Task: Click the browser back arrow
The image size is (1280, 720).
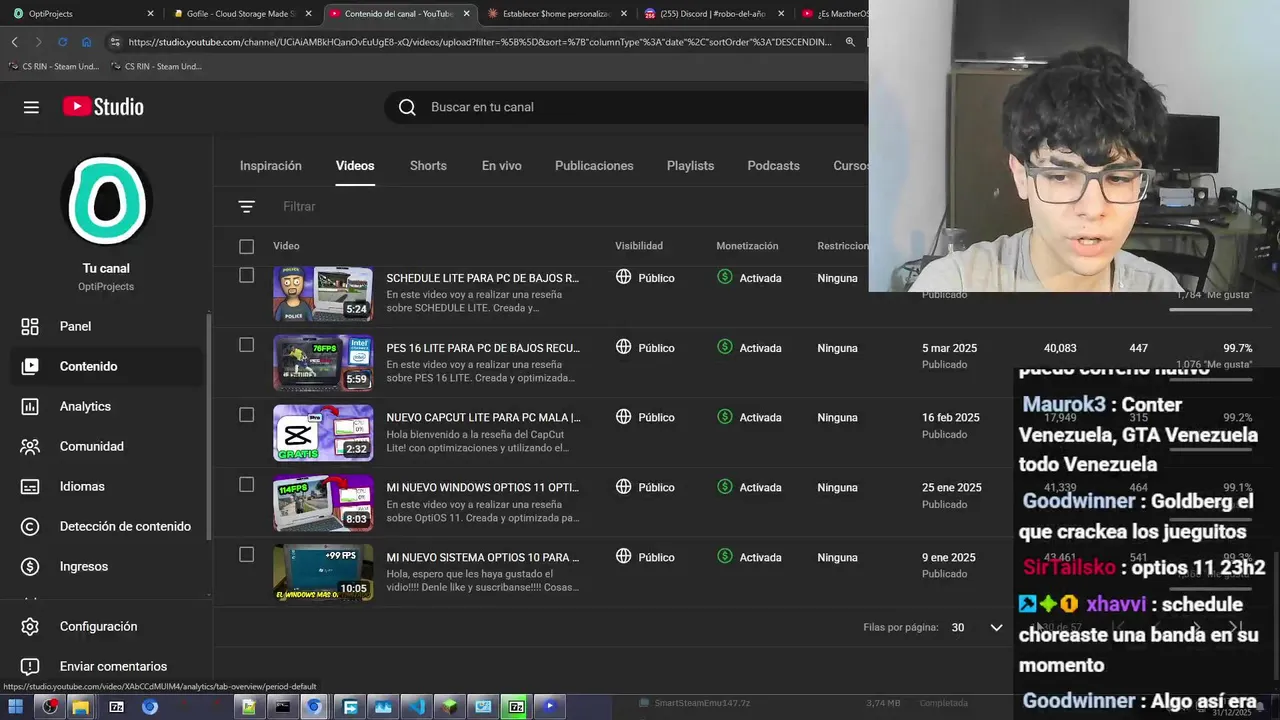Action: 14,42
